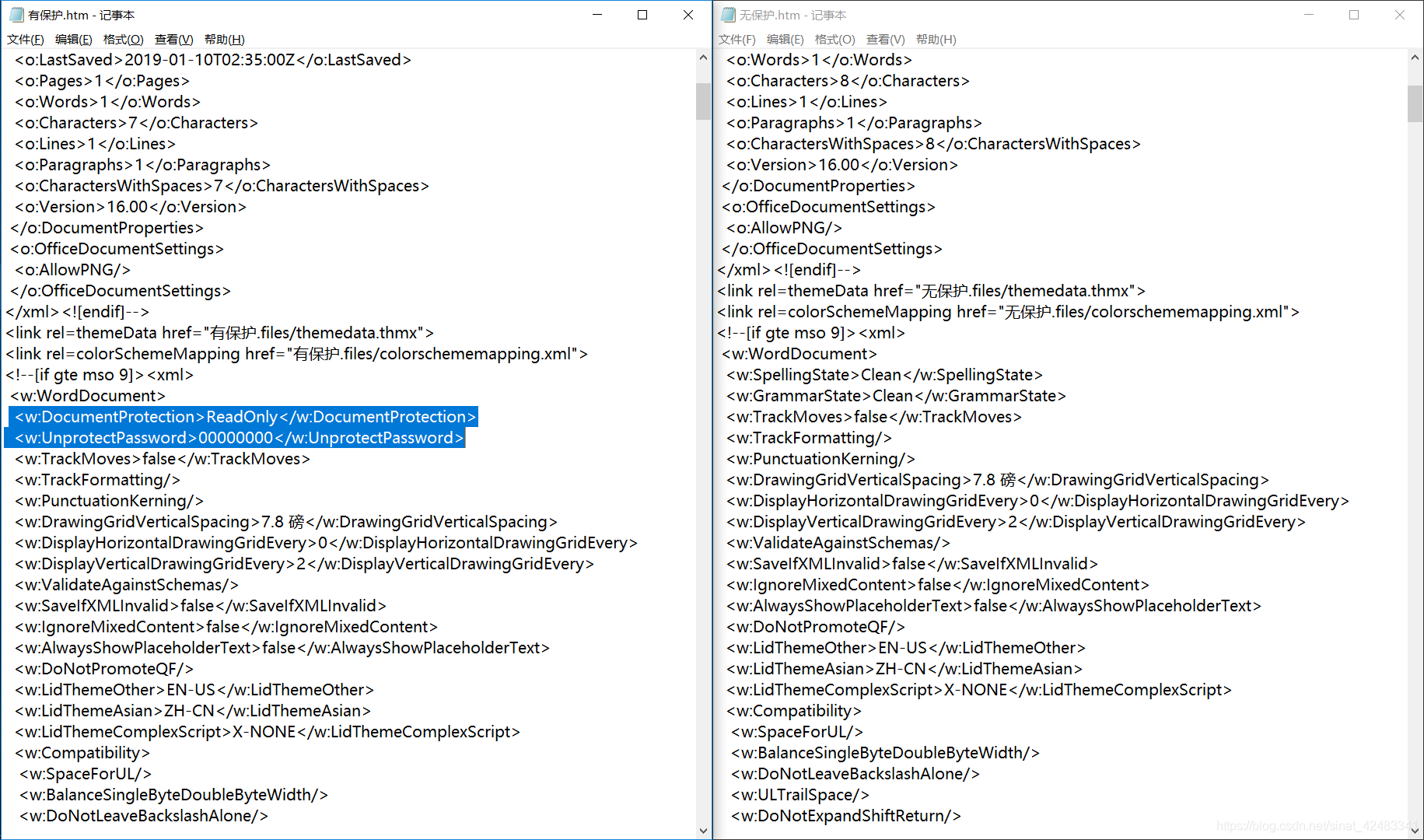Open 查看(V) menu in 无保护.htm window
The image size is (1424, 840).
[x=886, y=39]
